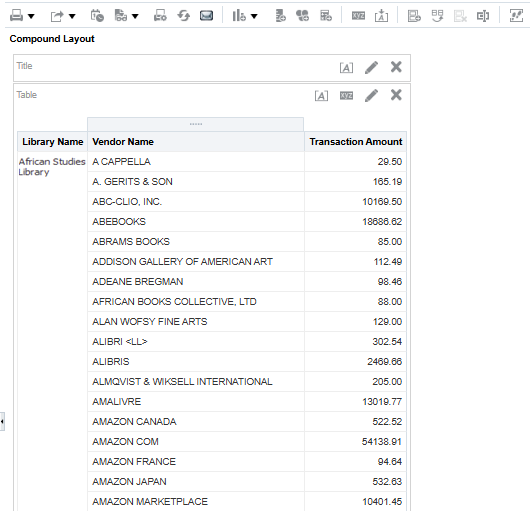Viewport: 530px width, 511px height.
Task: Click vendor AMALIVRE
Action: [117, 401]
